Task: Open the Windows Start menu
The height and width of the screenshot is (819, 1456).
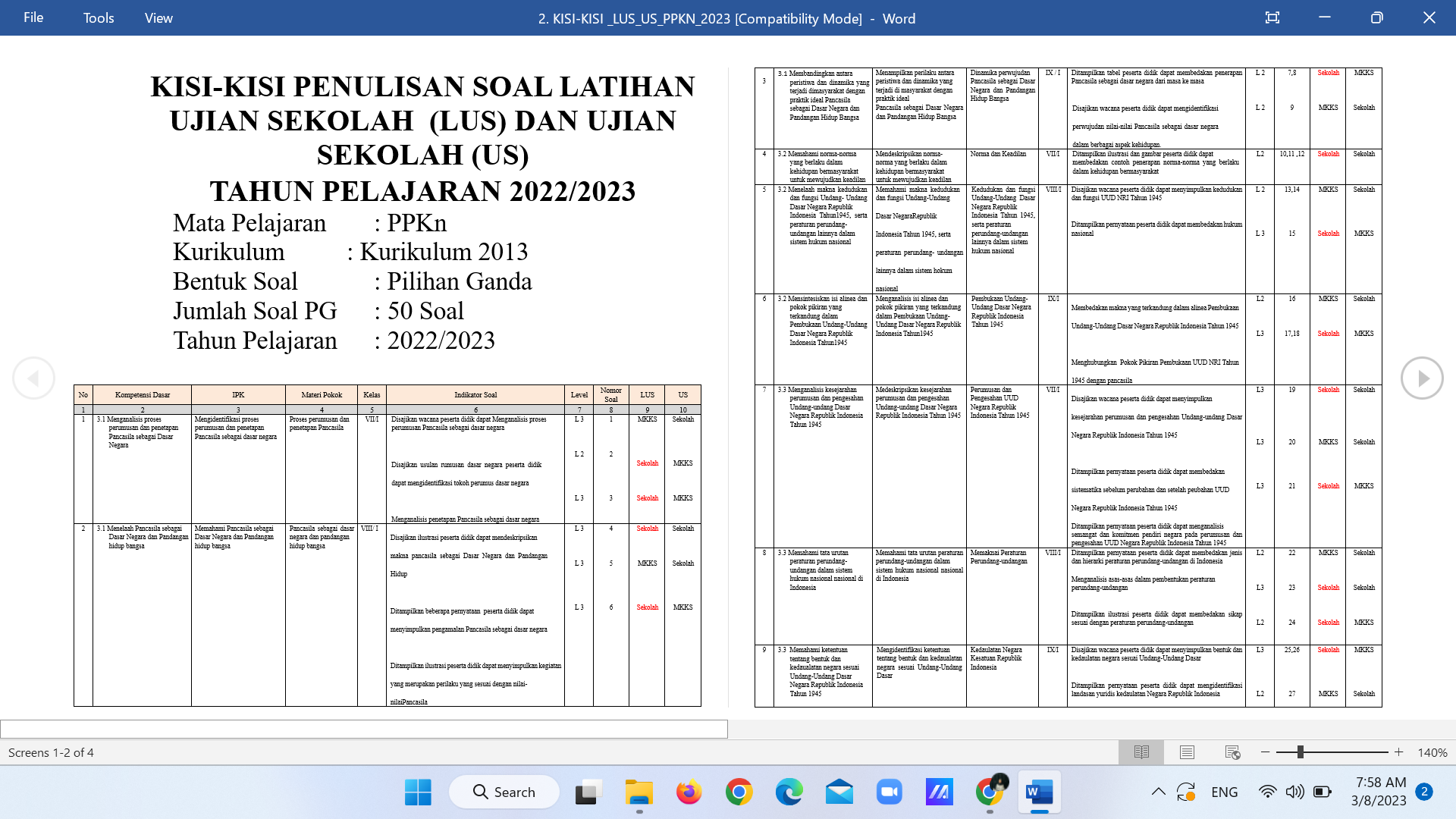Action: tap(418, 792)
